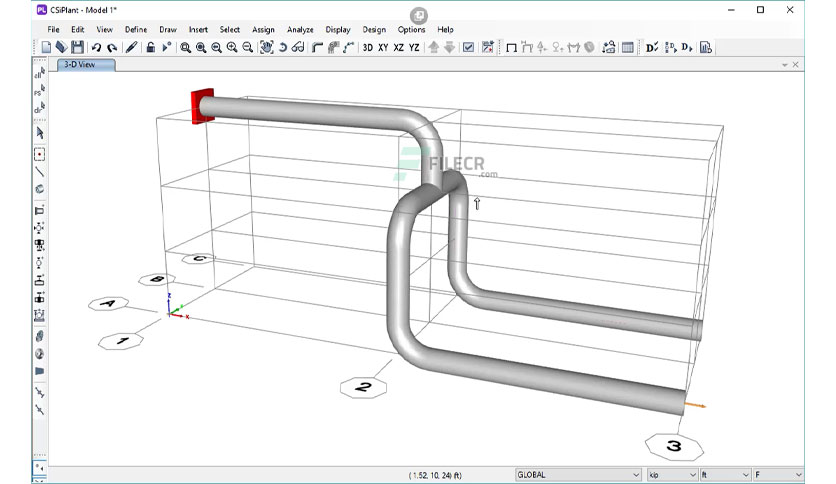This screenshot has width=836, height=484.
Task: Click the Save (floppy disk) icon
Action: [77, 47]
